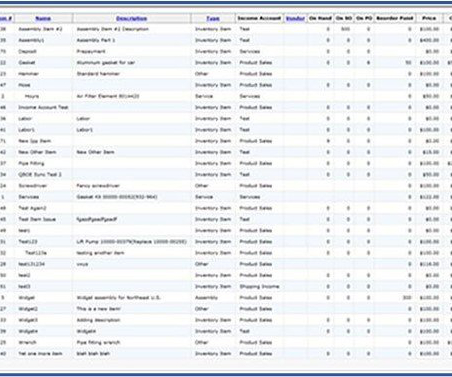Image resolution: width=452 pixels, height=377 pixels.
Task: Sort items by Description column header
Action: coord(132,18)
